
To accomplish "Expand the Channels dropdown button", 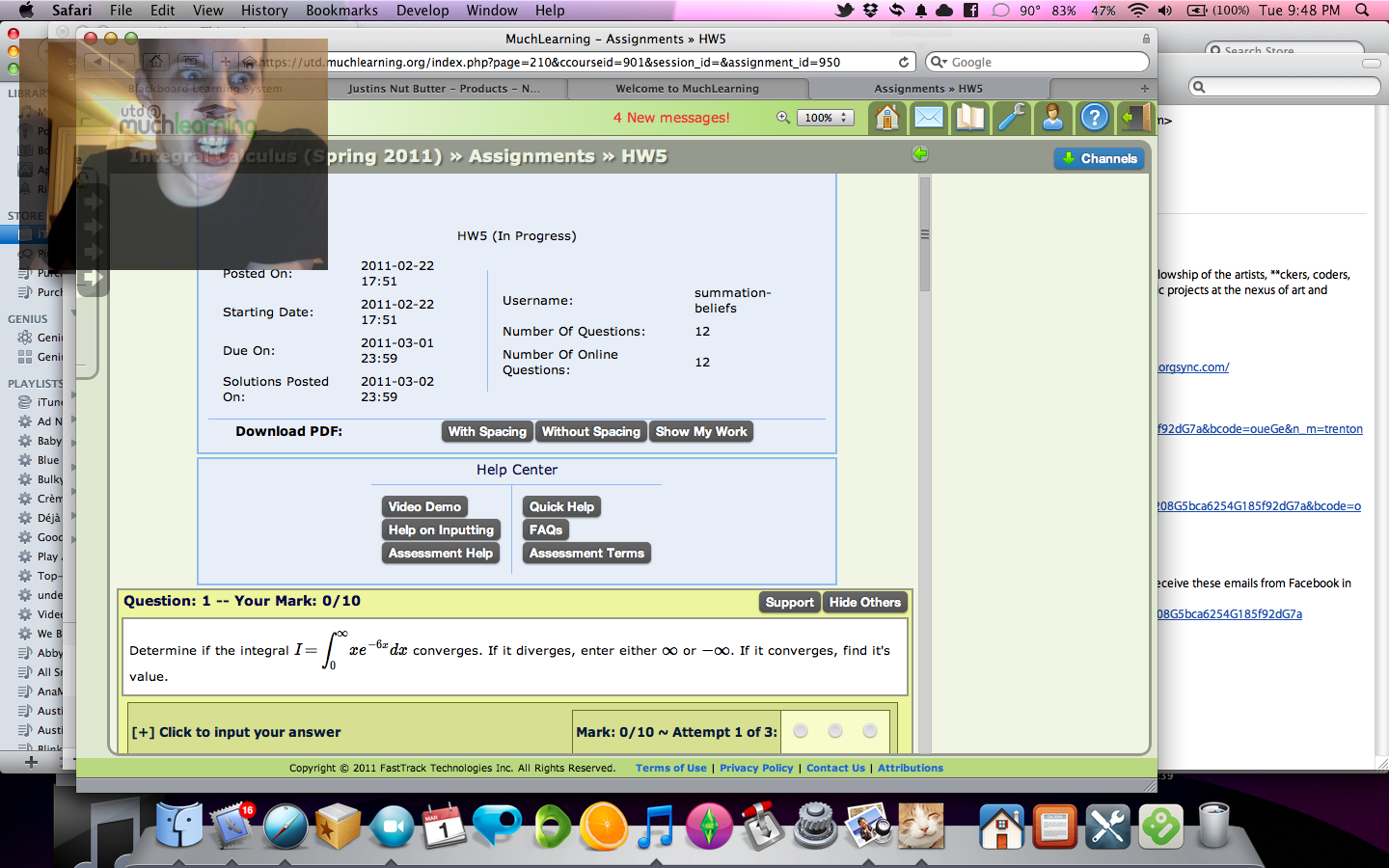I will pyautogui.click(x=1099, y=159).
